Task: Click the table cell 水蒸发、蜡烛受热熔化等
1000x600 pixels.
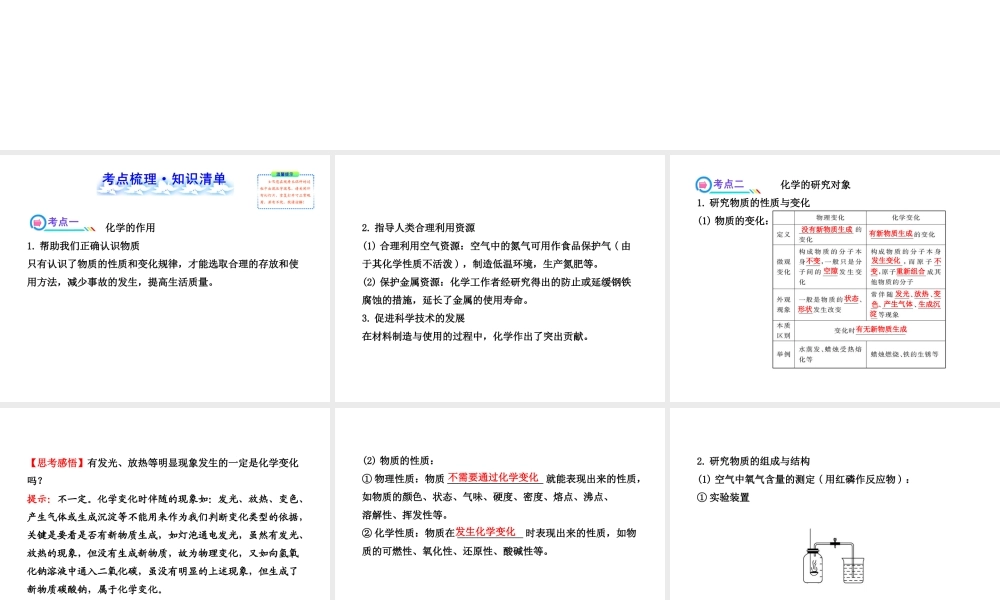Action: 830,354
